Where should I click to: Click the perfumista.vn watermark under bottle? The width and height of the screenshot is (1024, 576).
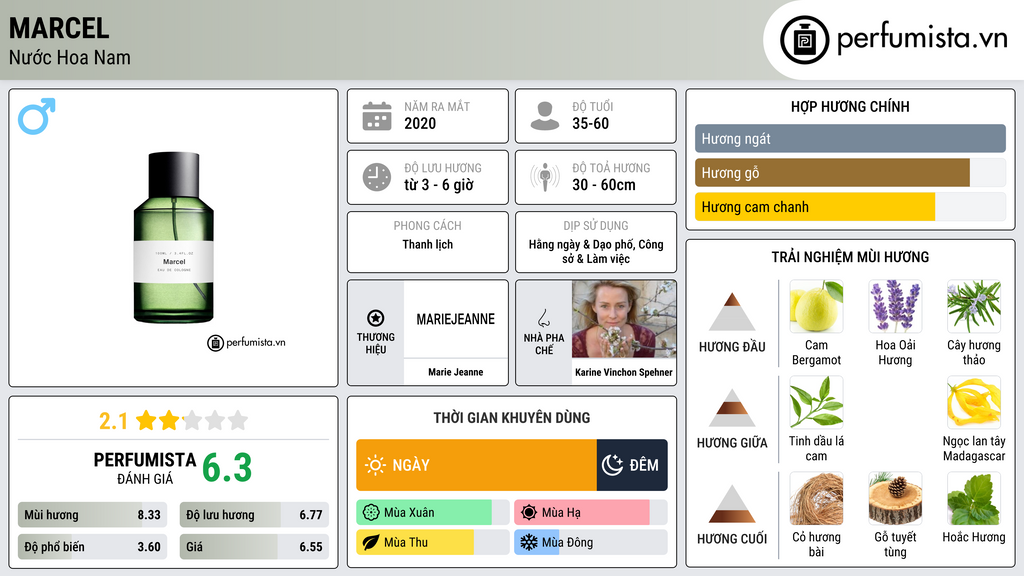tap(246, 342)
